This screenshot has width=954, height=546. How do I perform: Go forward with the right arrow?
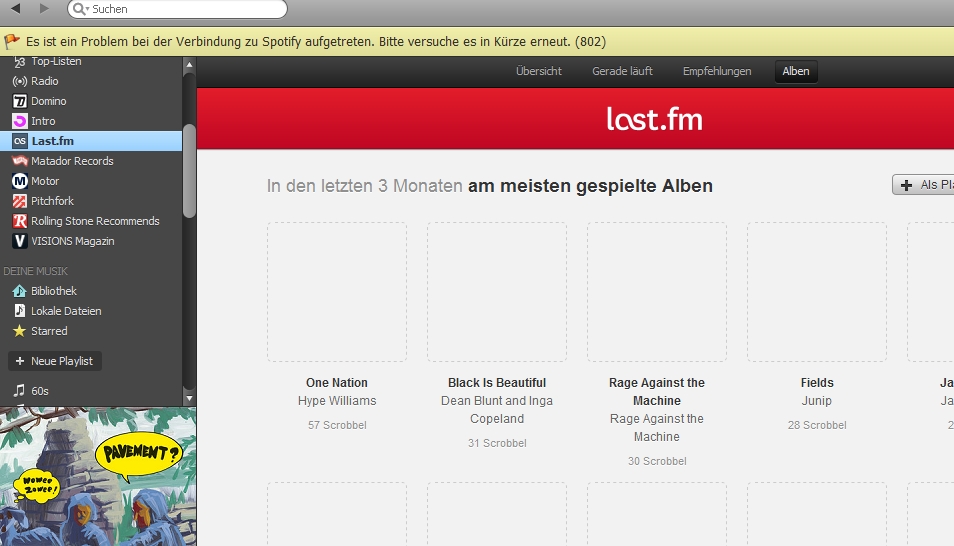(x=44, y=9)
